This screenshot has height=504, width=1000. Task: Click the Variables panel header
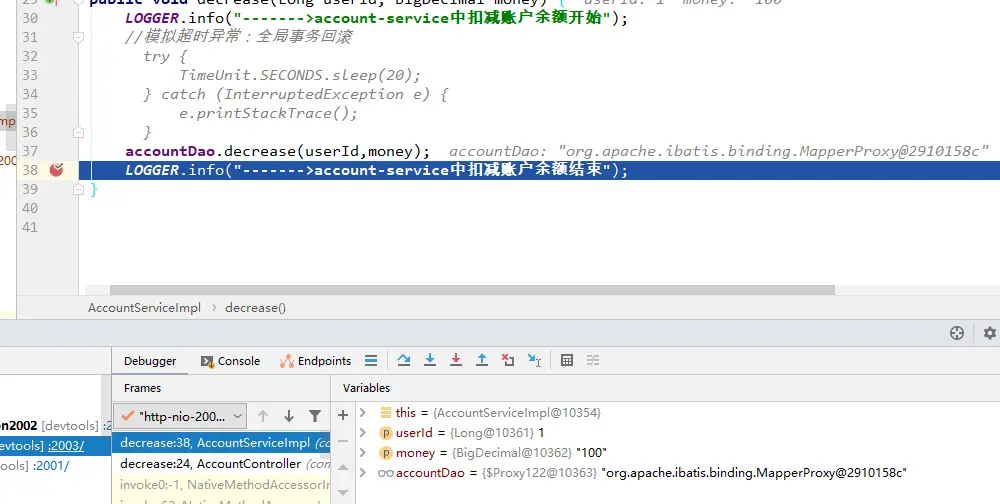366,388
